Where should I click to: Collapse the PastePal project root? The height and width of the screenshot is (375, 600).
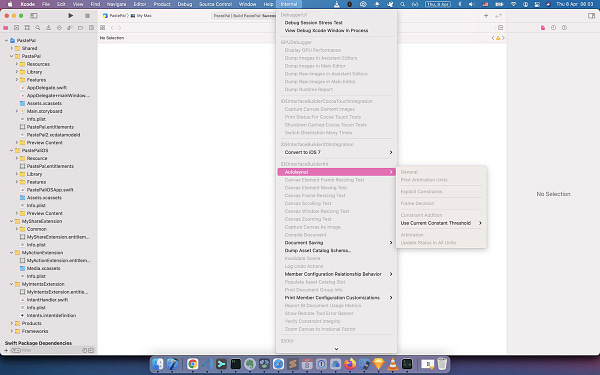coord(7,40)
